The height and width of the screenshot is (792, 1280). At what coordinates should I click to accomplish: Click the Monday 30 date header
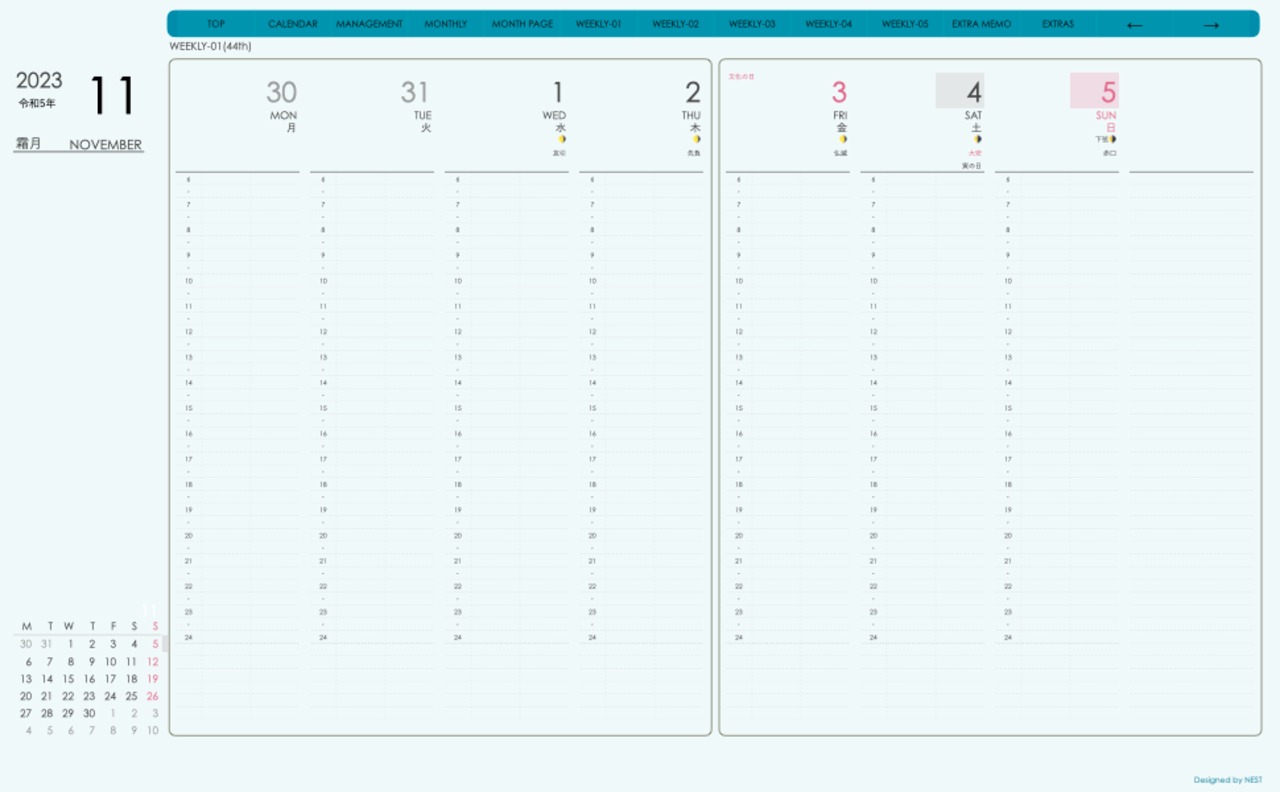point(281,92)
